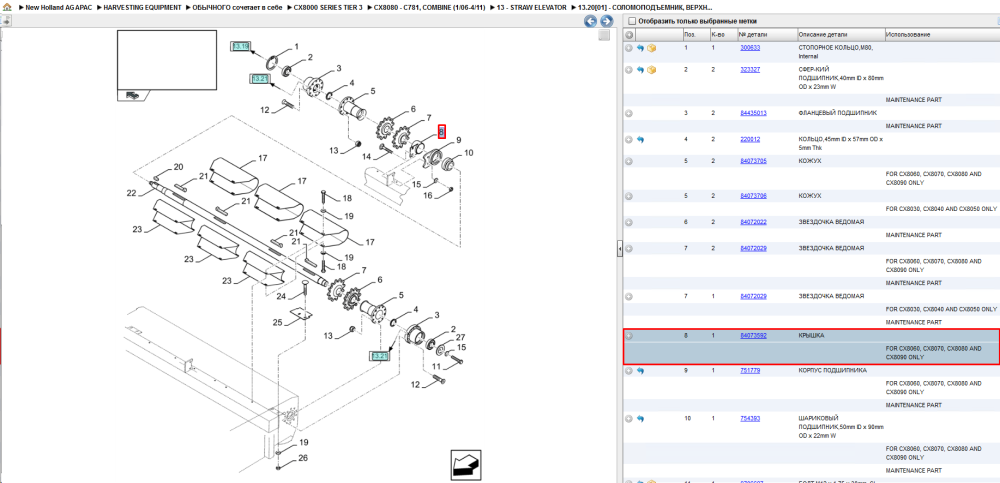
Task: Click callout number 25 on diagram
Action: coord(277,322)
